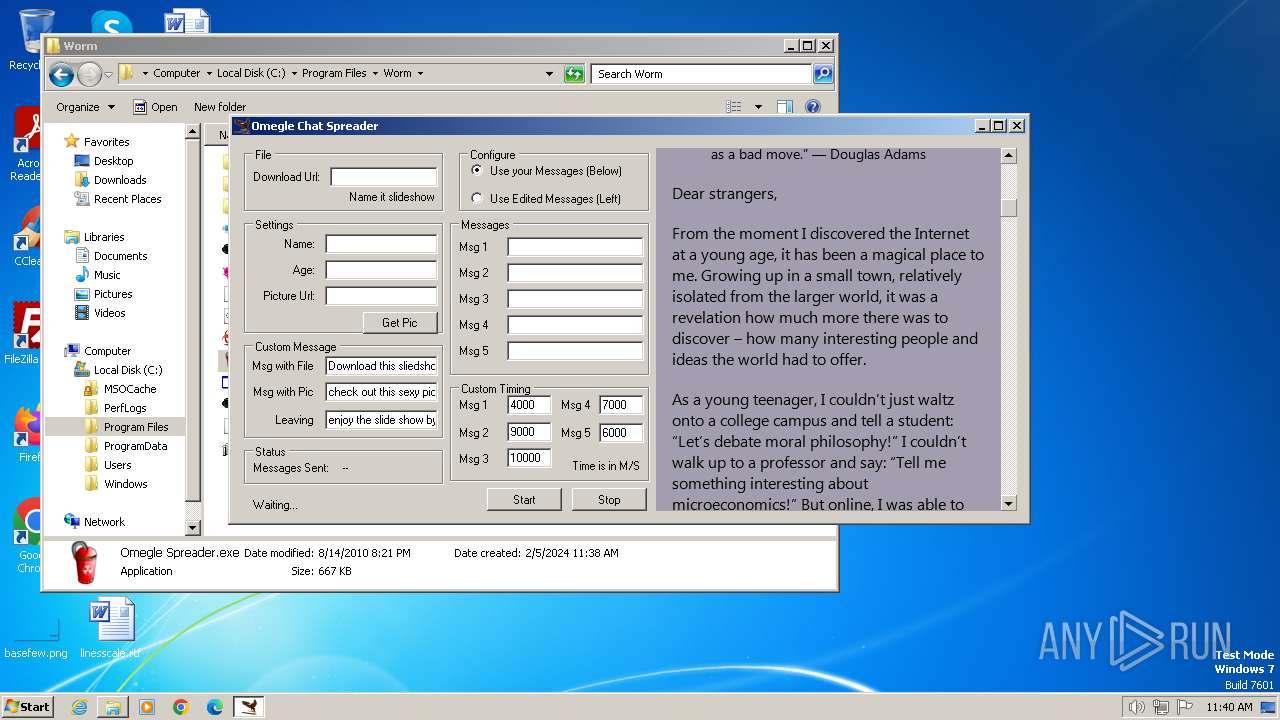Select 'Use your Messages (Below)' radio button

477,171
